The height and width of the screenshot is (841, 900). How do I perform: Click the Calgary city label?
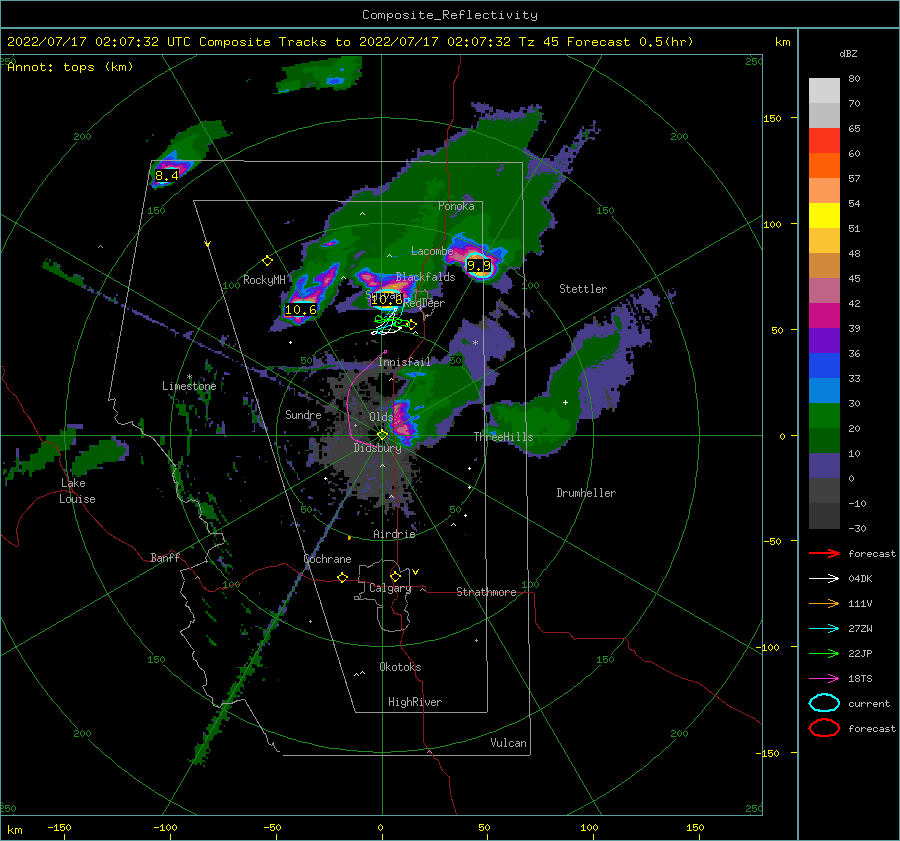tap(390, 588)
